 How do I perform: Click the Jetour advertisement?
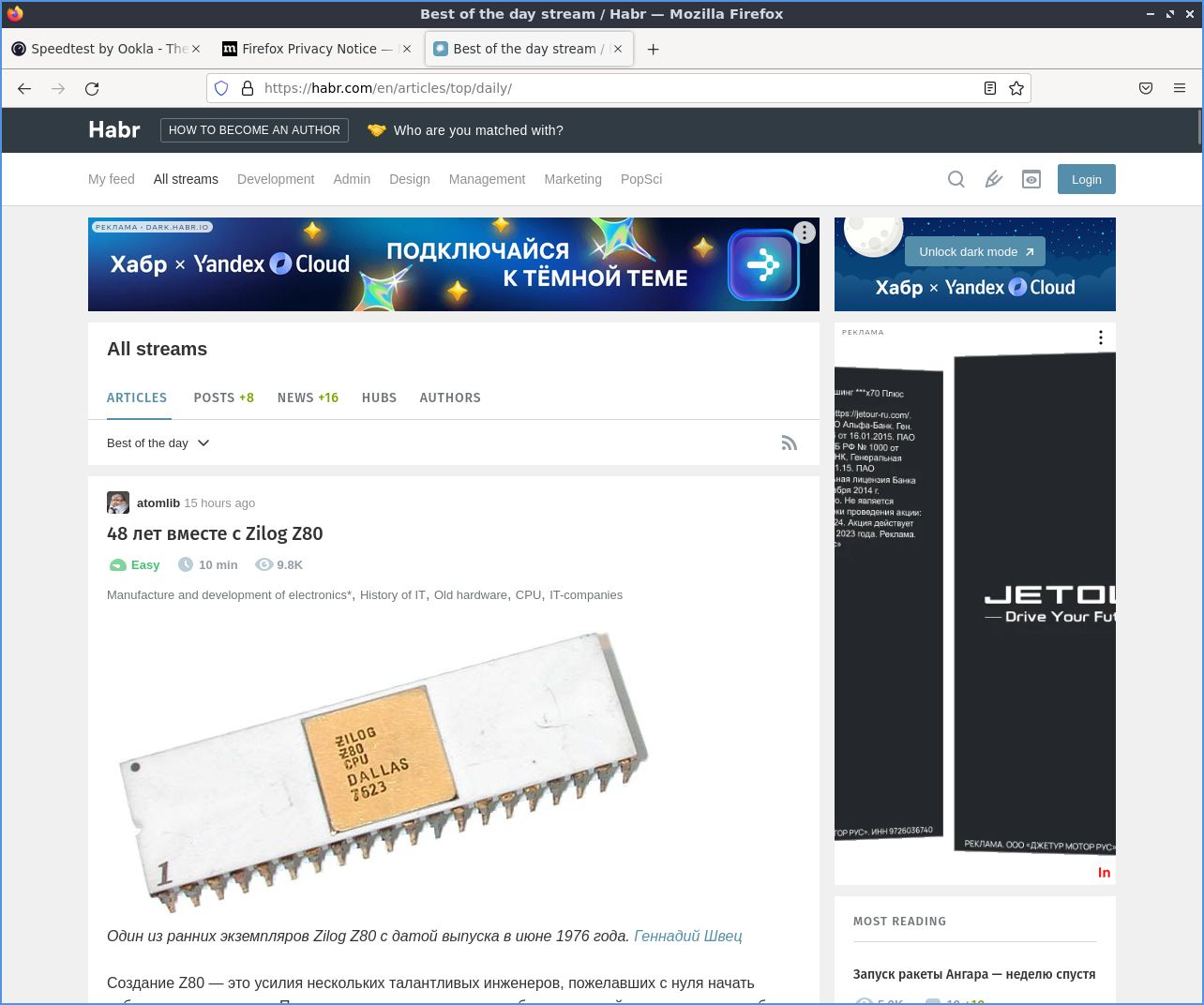pos(975,604)
